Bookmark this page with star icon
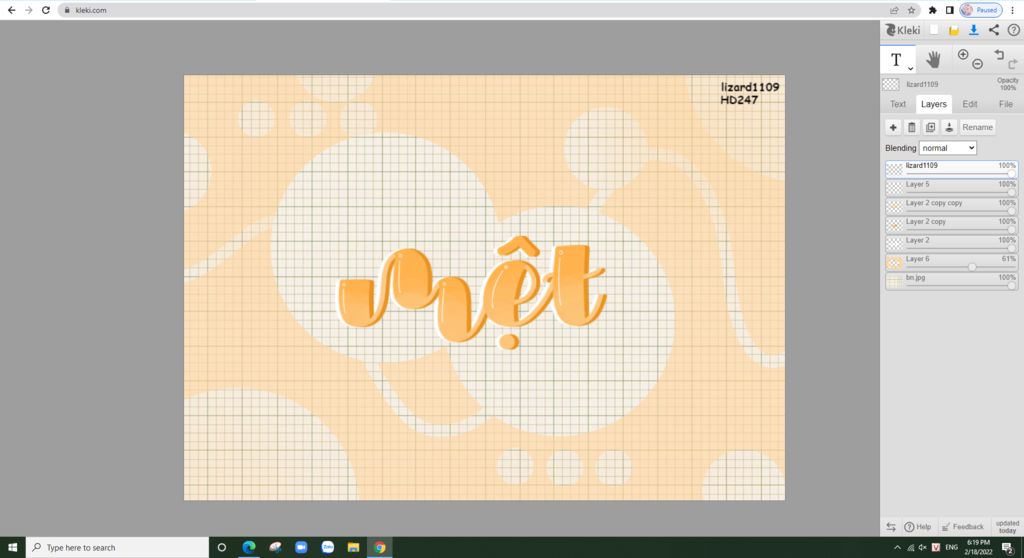1024x558 pixels. coord(912,10)
